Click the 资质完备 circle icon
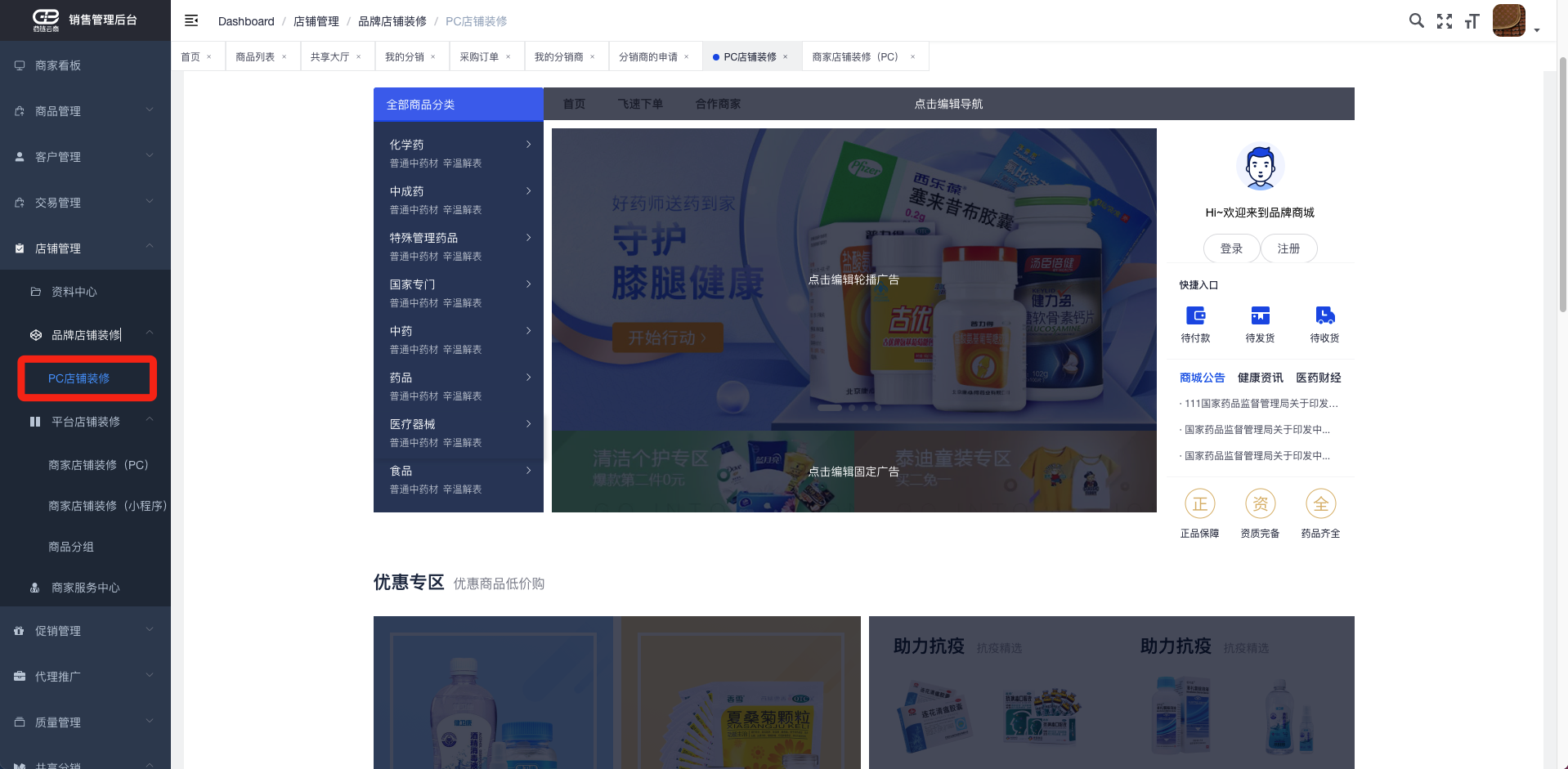Image resolution: width=1568 pixels, height=769 pixels. pyautogui.click(x=1260, y=504)
